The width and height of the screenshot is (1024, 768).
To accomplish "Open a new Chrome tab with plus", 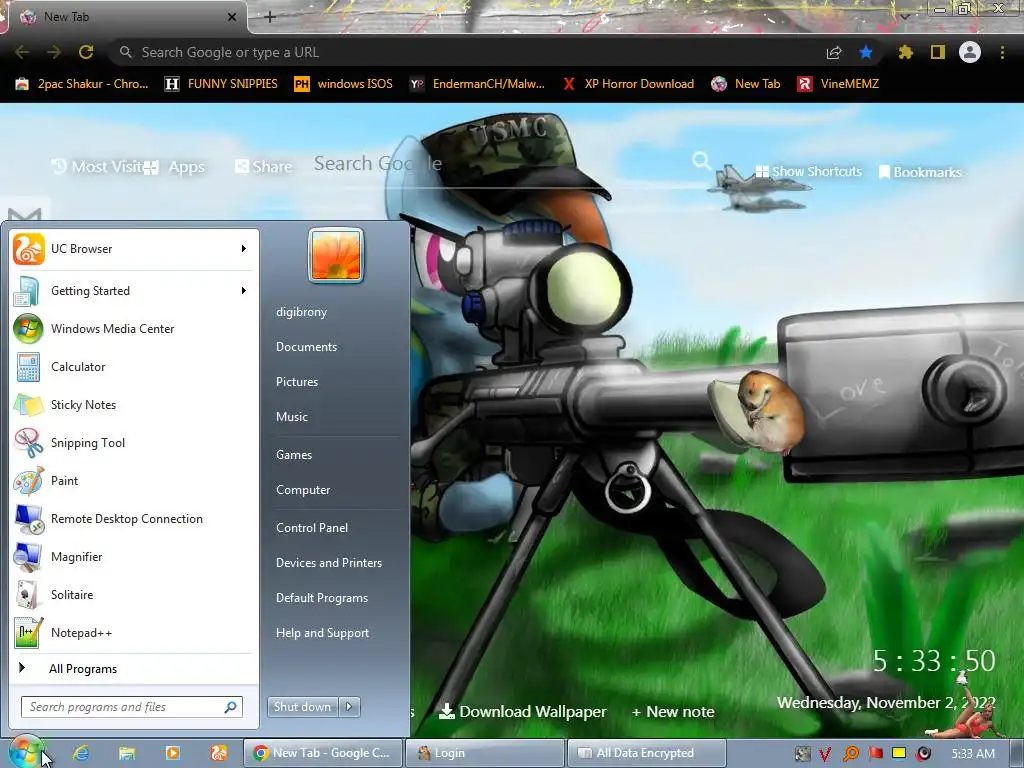I will [270, 17].
